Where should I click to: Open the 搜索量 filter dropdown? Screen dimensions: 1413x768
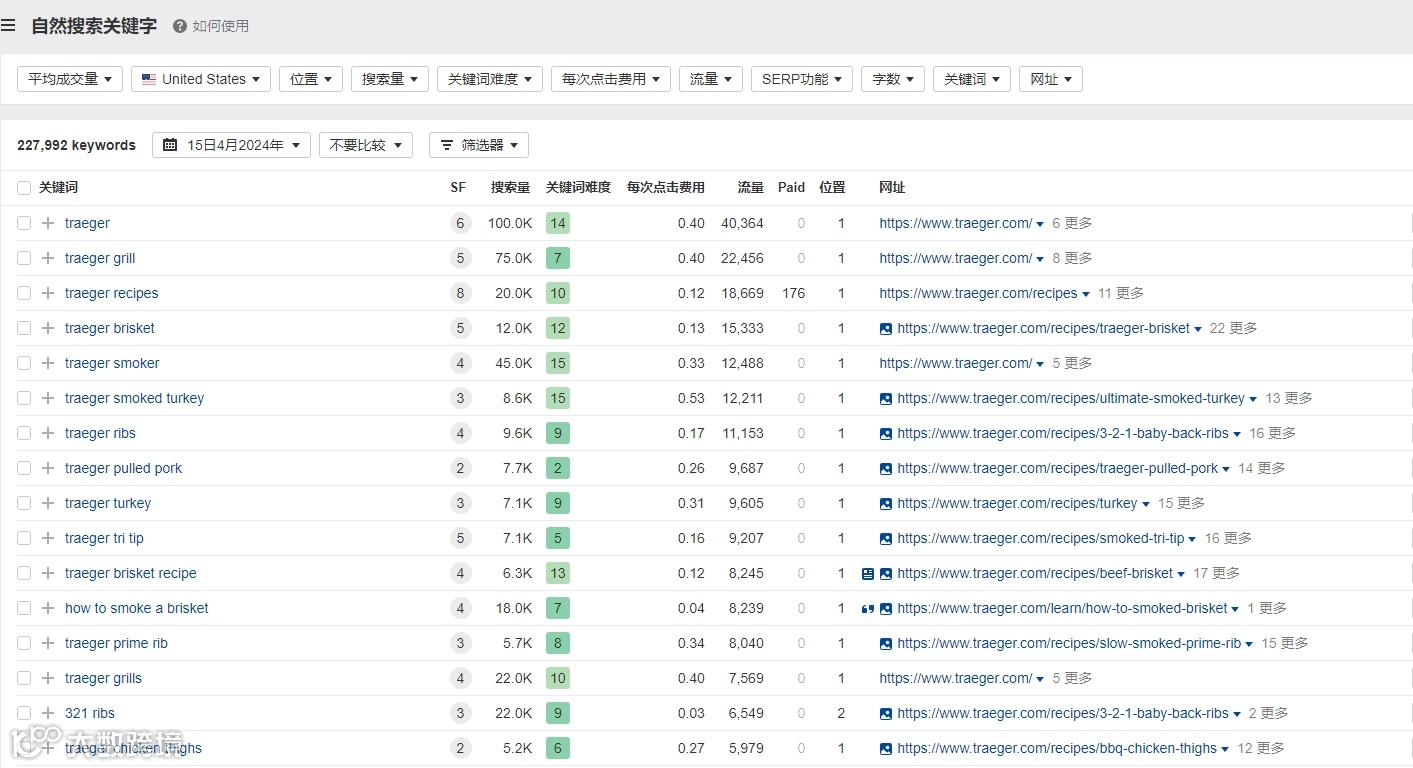[390, 79]
